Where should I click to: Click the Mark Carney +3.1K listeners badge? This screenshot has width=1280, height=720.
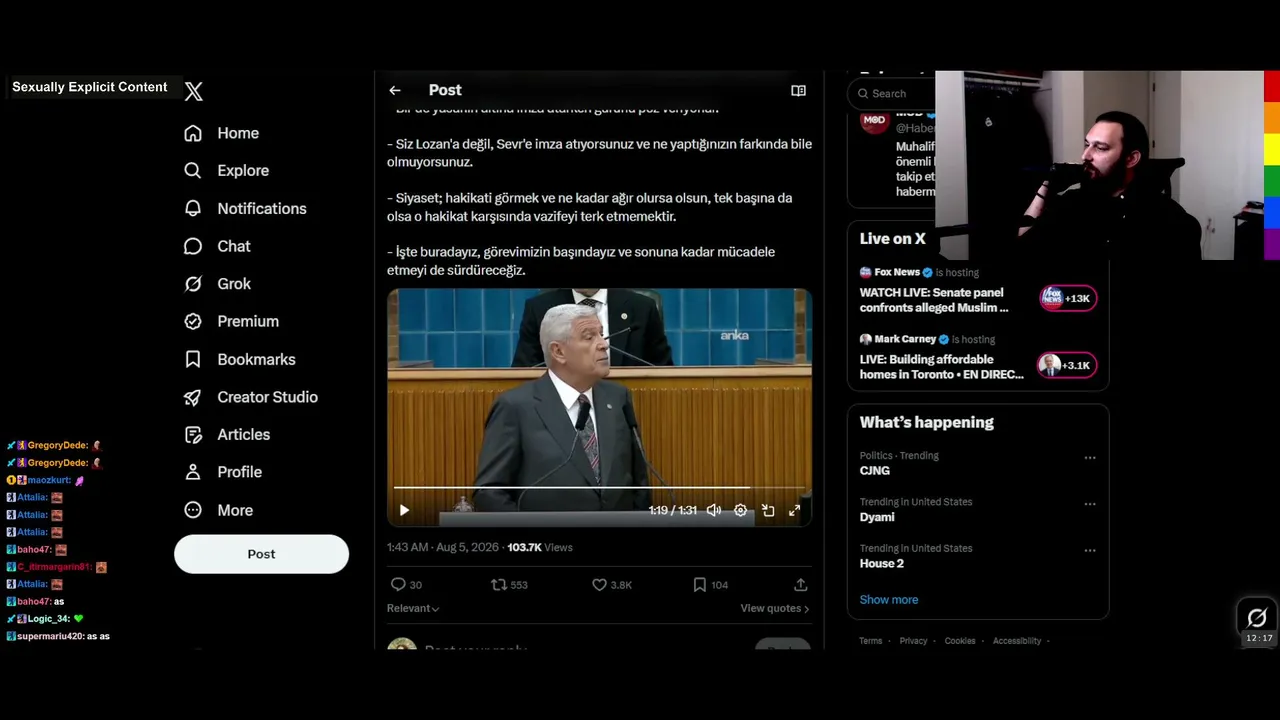click(1066, 365)
